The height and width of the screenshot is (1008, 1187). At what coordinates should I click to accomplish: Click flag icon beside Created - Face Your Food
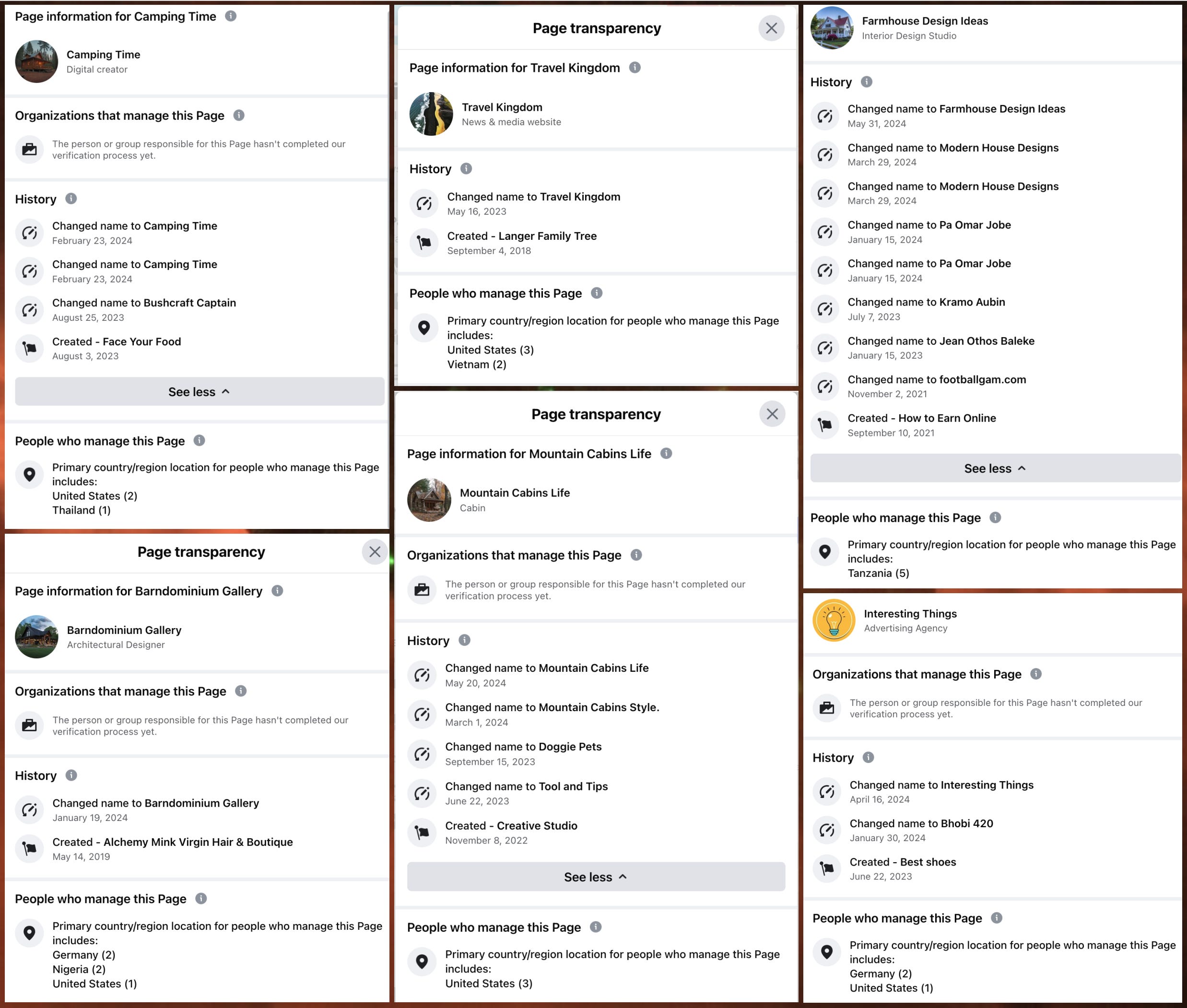(x=30, y=348)
